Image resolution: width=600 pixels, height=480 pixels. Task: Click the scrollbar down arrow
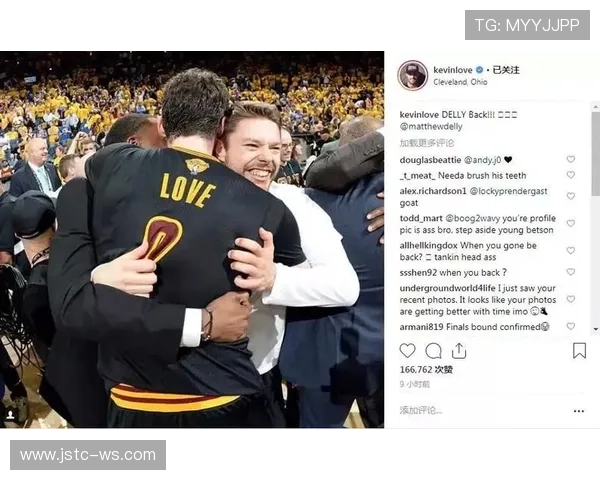coord(596,329)
